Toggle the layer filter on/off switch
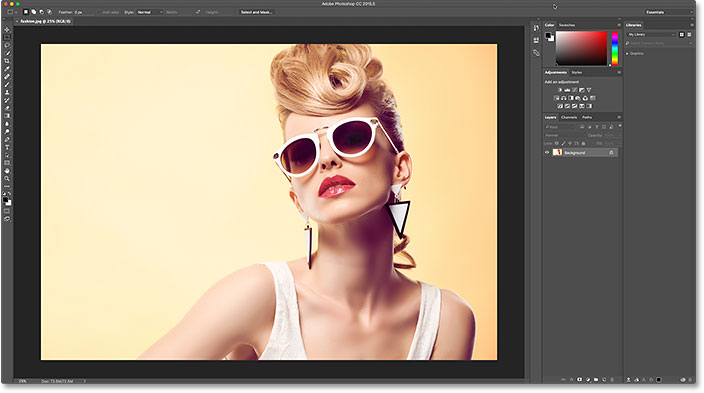This screenshot has height=393, width=704. click(620, 126)
